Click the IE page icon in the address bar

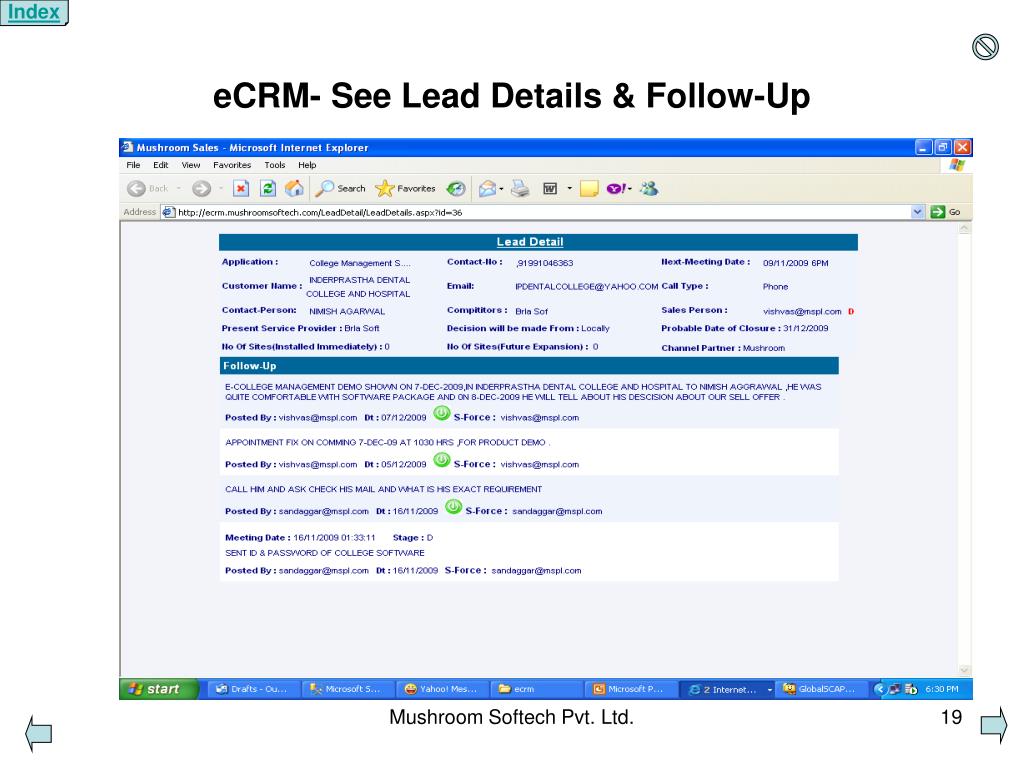(x=168, y=212)
